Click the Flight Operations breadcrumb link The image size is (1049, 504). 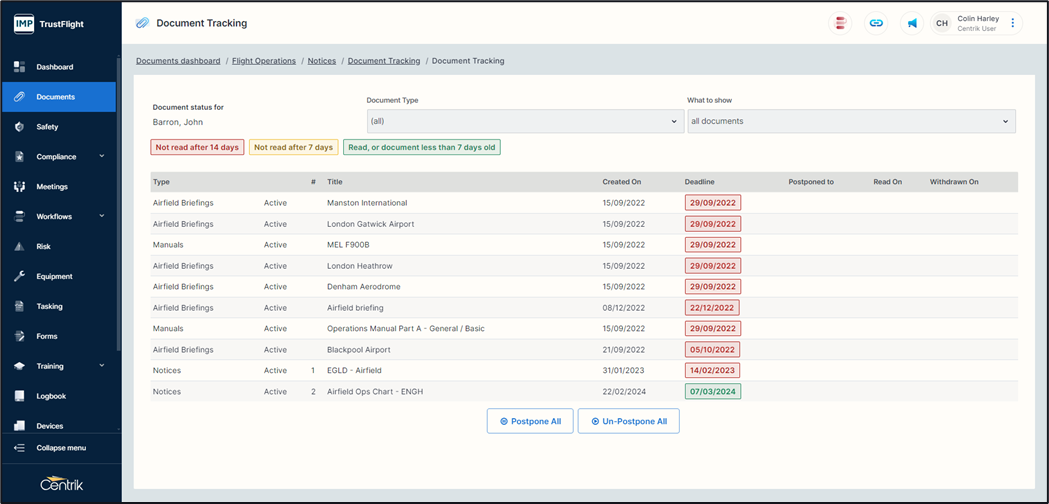point(264,61)
